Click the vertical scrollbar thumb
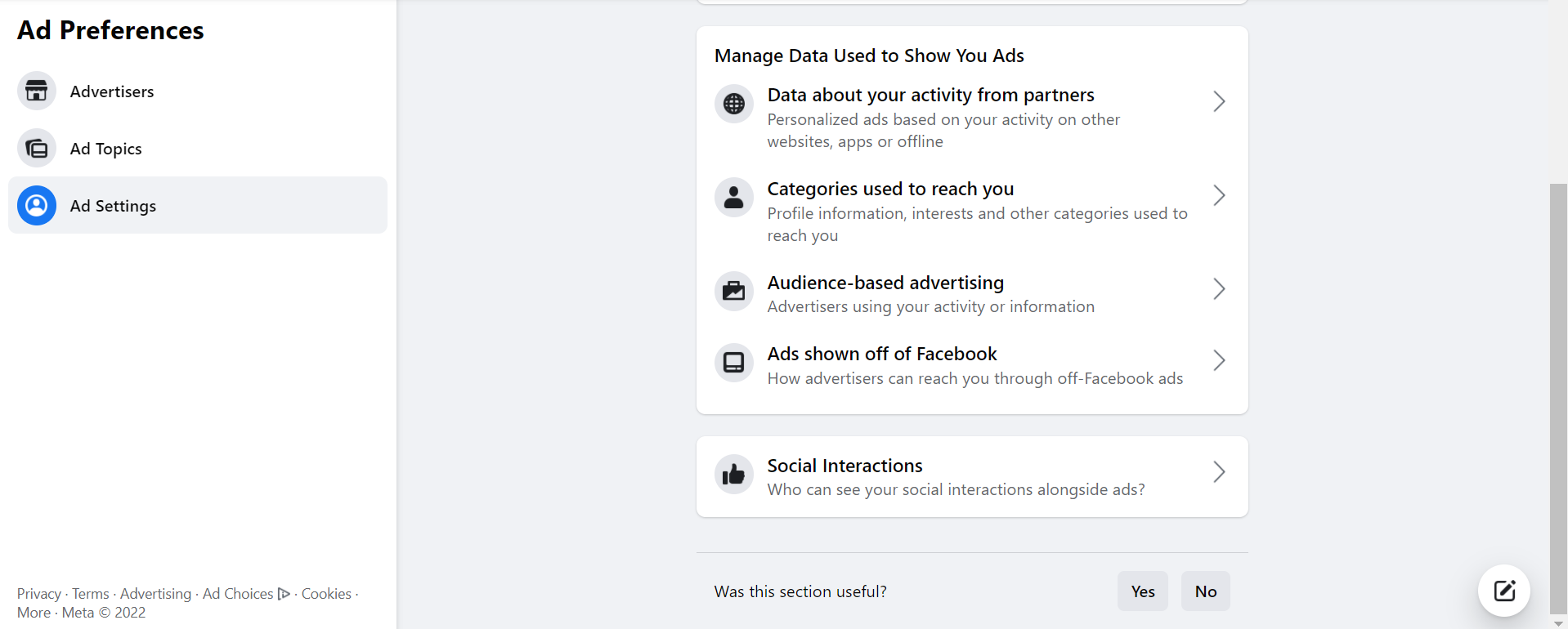The image size is (1568, 629). (x=1558, y=398)
